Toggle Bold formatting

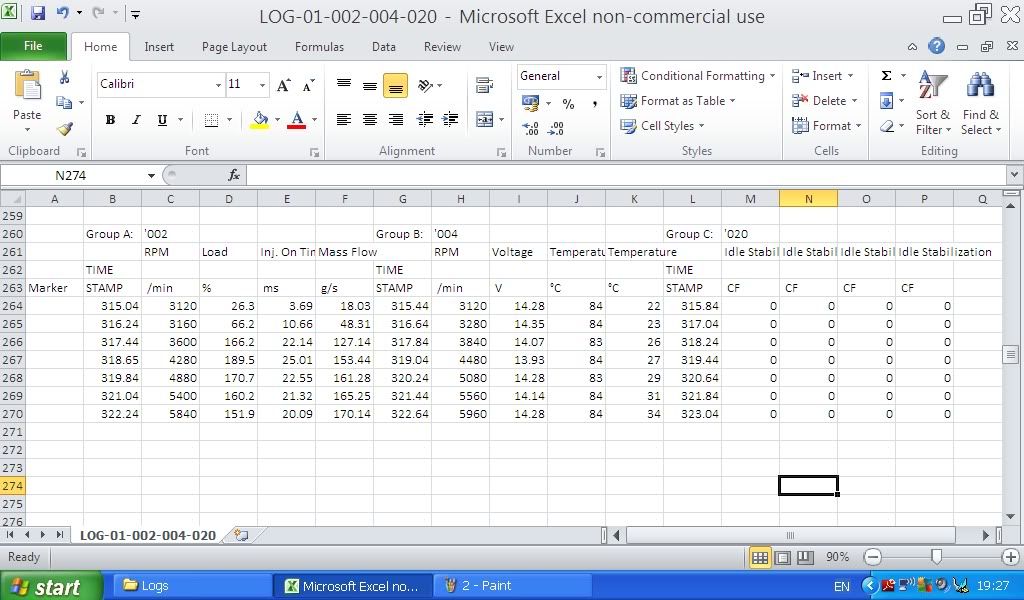click(110, 120)
